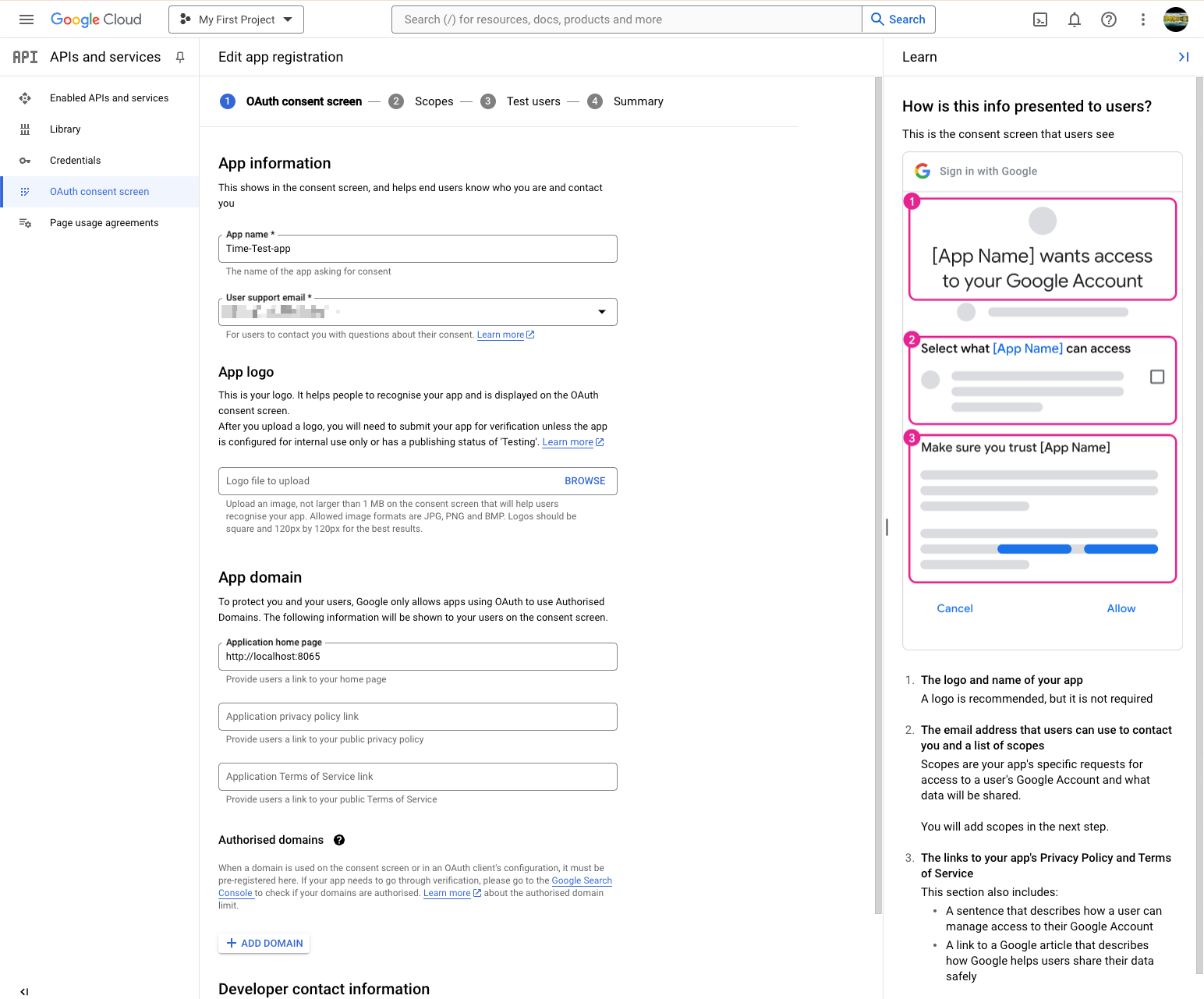
Task: Collapse the Learn panel
Action: tap(1184, 57)
